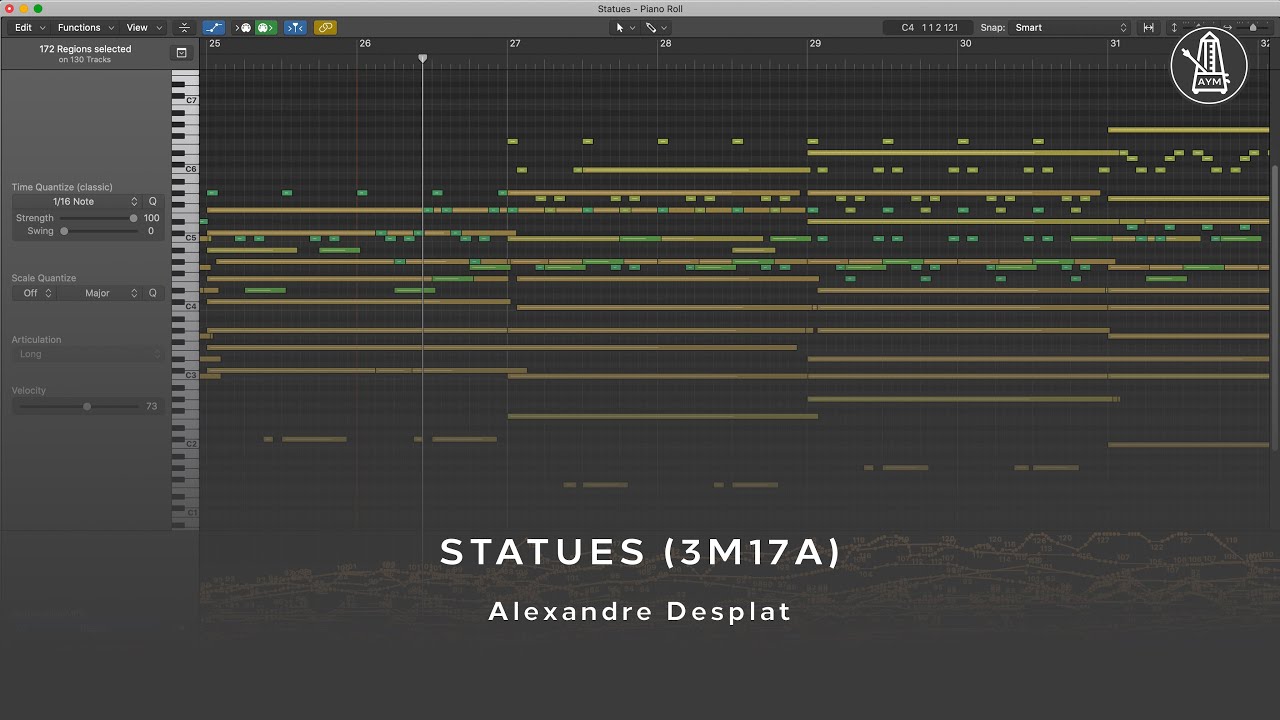
Task: Click the Velocity value 73
Action: [151, 406]
